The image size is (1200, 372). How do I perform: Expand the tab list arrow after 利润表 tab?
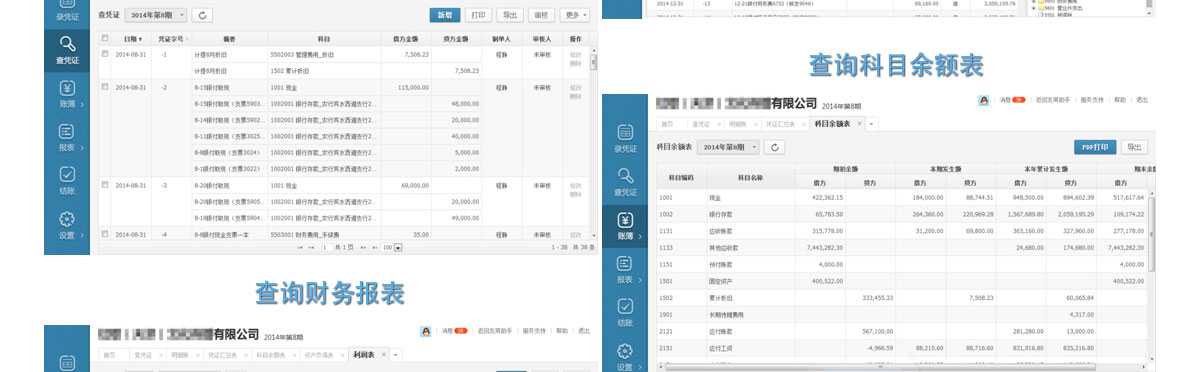[x=395, y=354]
